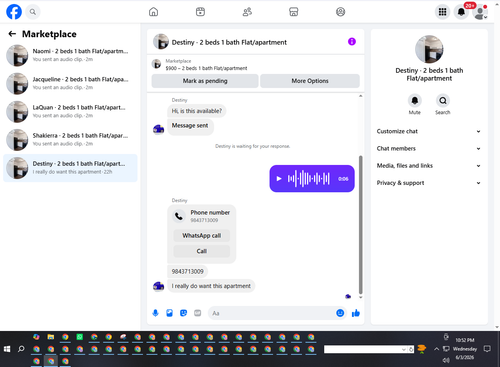Click the 9843713009 message bubble
The image size is (500, 367).
(x=187, y=271)
